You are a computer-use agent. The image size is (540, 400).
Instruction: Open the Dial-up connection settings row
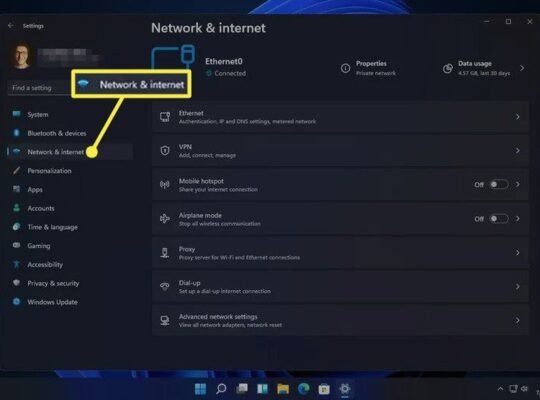pos(340,286)
